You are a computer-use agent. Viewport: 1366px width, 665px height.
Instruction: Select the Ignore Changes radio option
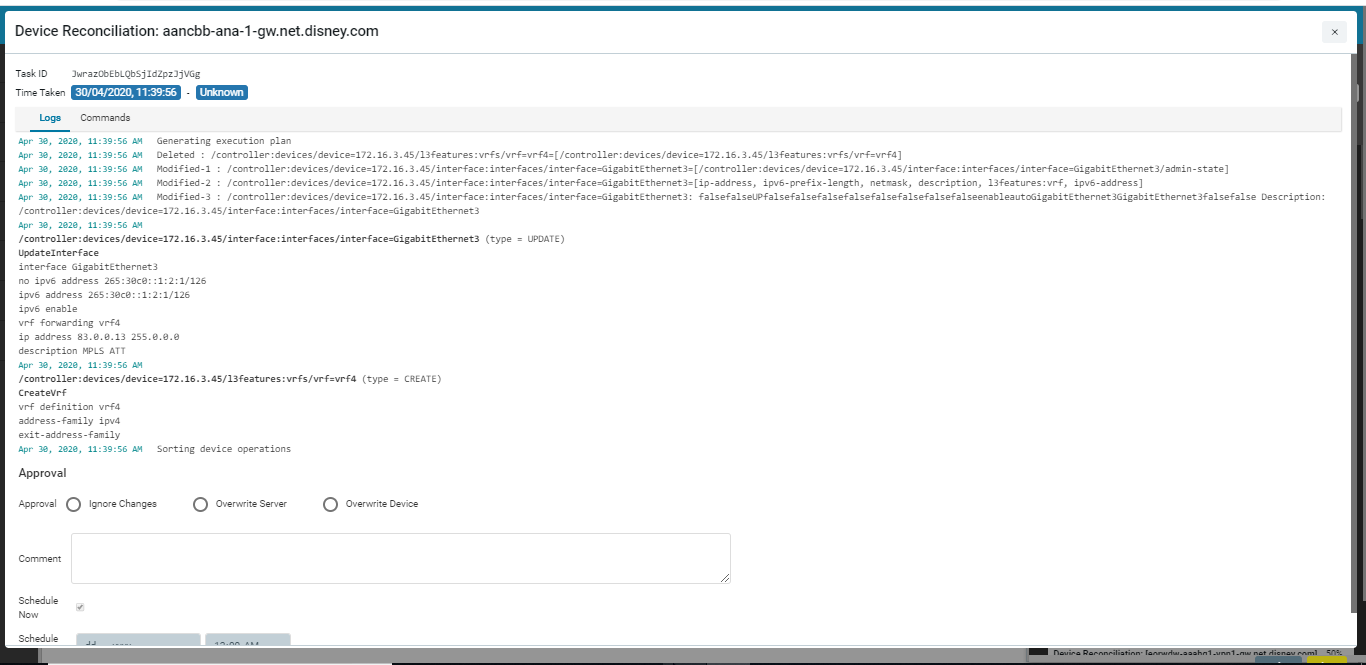pos(73,504)
